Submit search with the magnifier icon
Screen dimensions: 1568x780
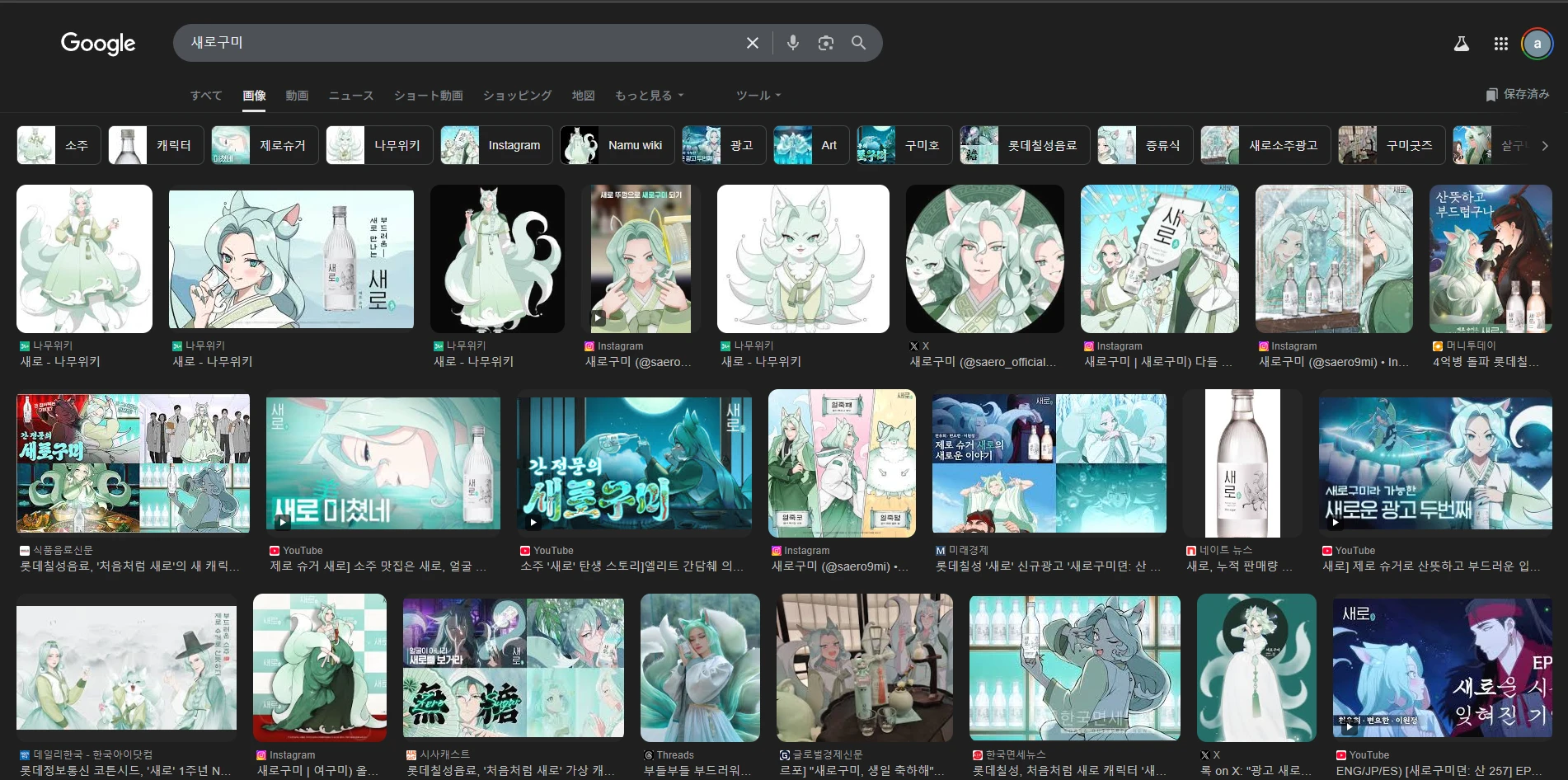858,43
